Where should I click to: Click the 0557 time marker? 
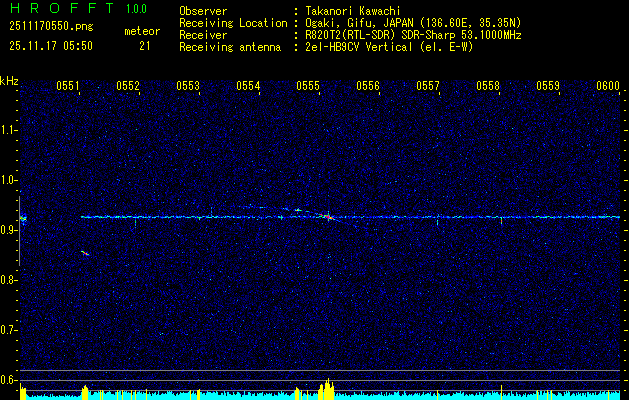[x=428, y=85]
